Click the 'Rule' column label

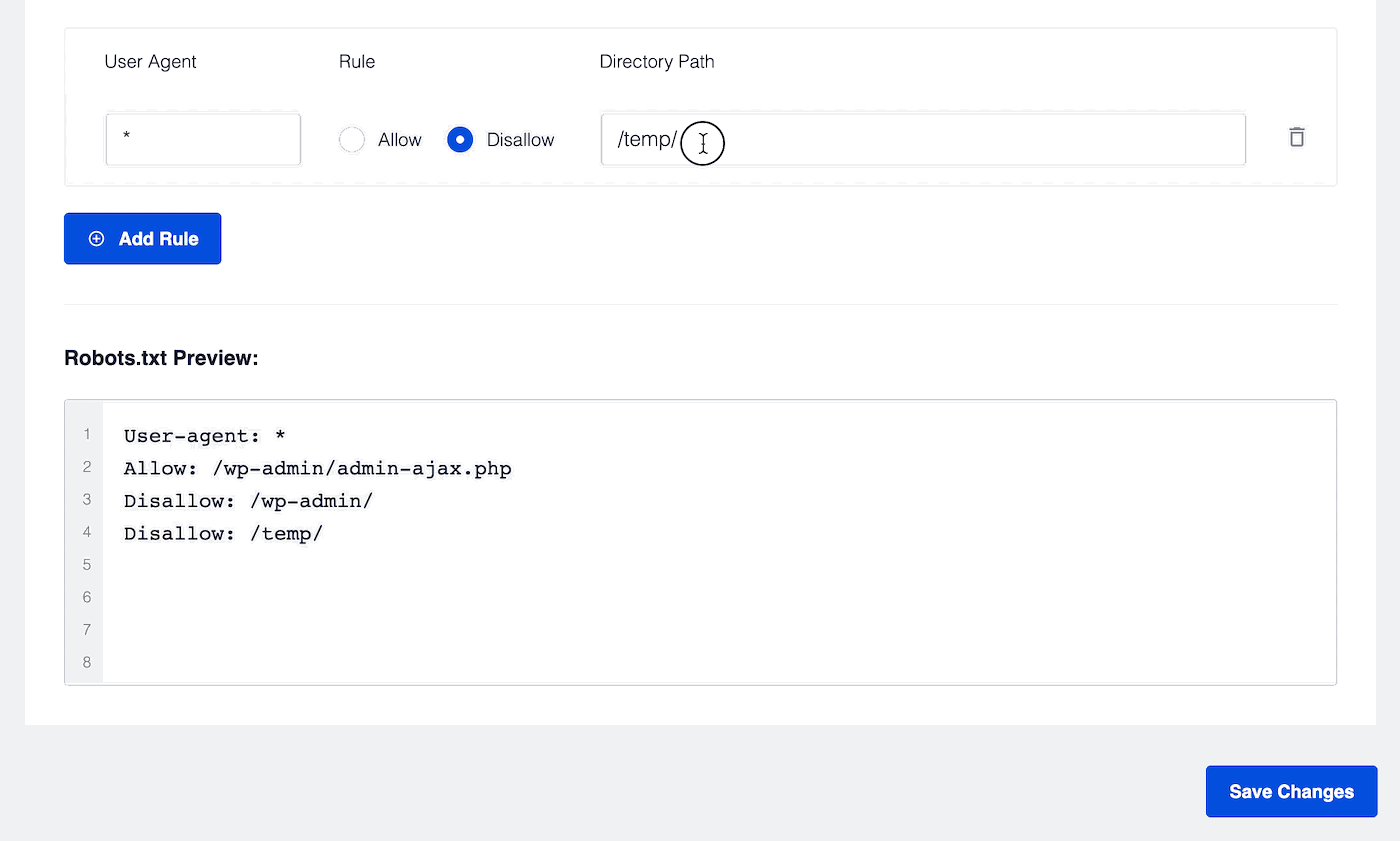(x=357, y=62)
